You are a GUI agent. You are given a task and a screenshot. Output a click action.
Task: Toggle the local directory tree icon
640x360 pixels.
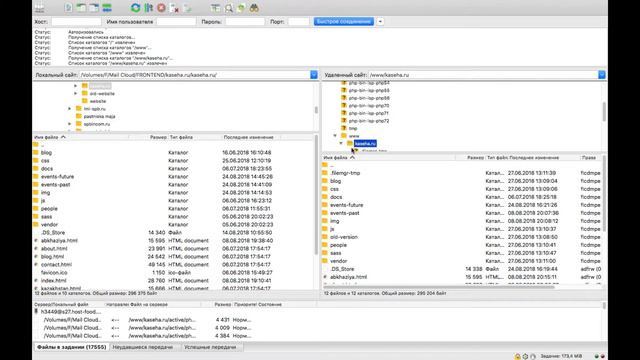click(81, 8)
